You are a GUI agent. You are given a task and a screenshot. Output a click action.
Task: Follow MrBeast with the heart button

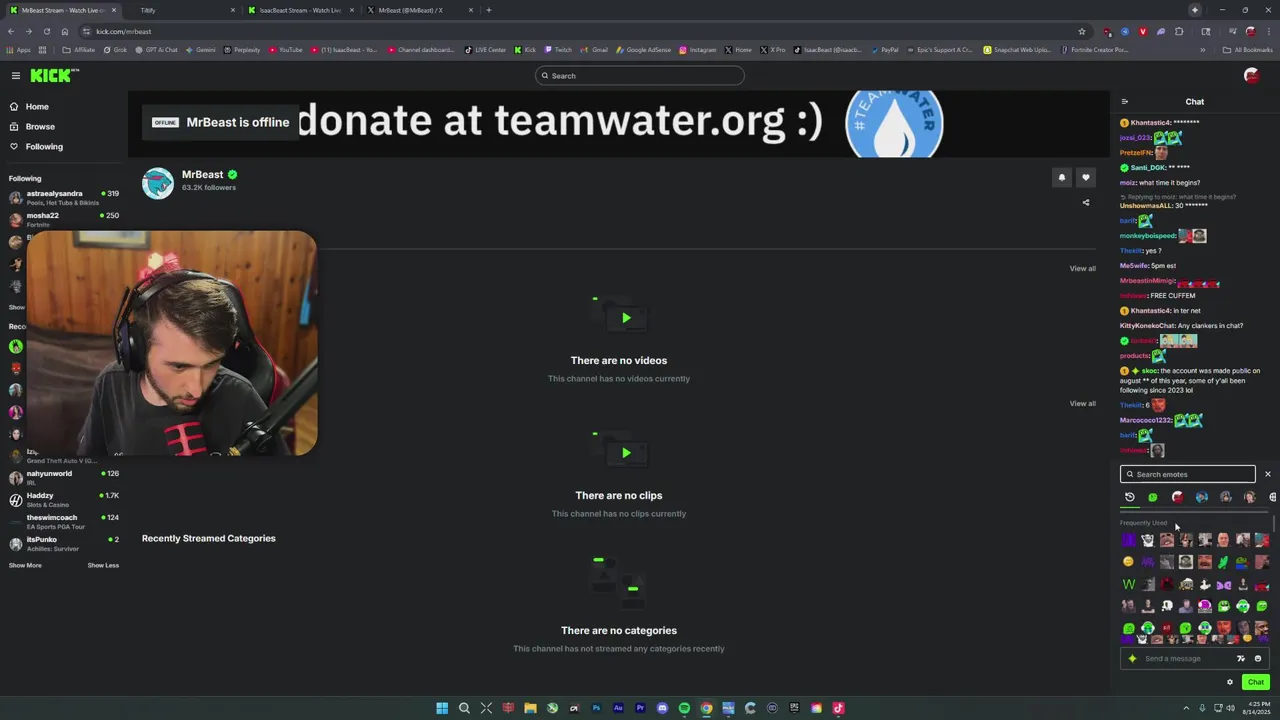[x=1086, y=178]
